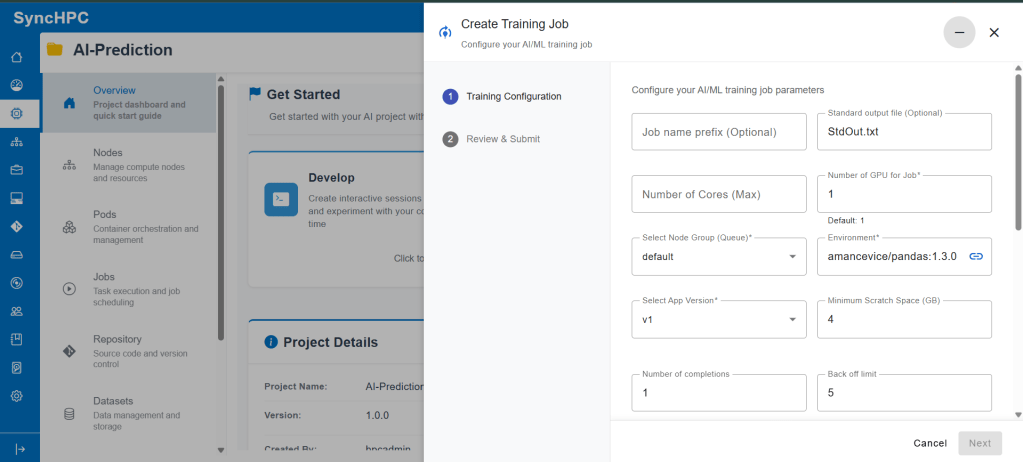The height and width of the screenshot is (462, 1023).
Task: Click the Next button
Action: click(x=979, y=443)
